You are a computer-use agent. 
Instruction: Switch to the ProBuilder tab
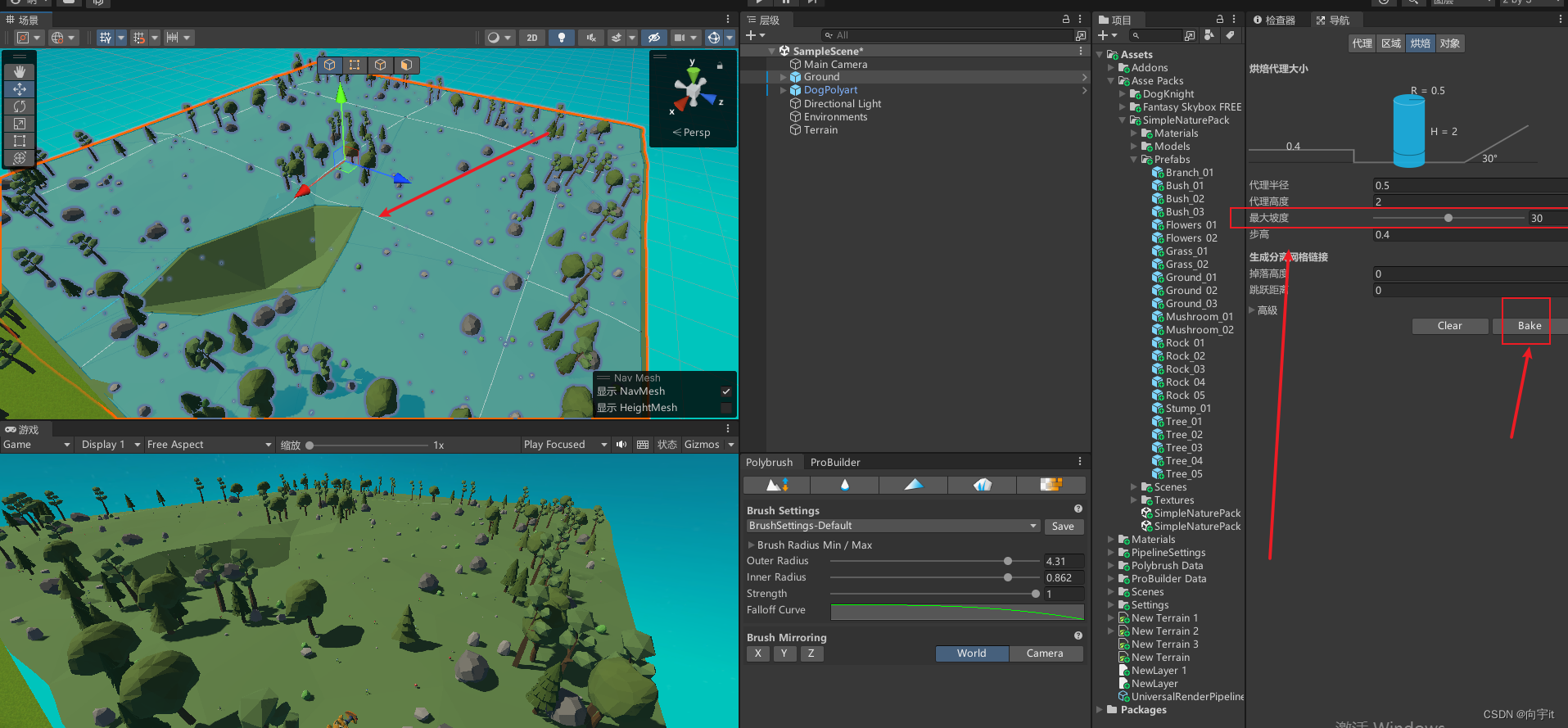point(835,462)
